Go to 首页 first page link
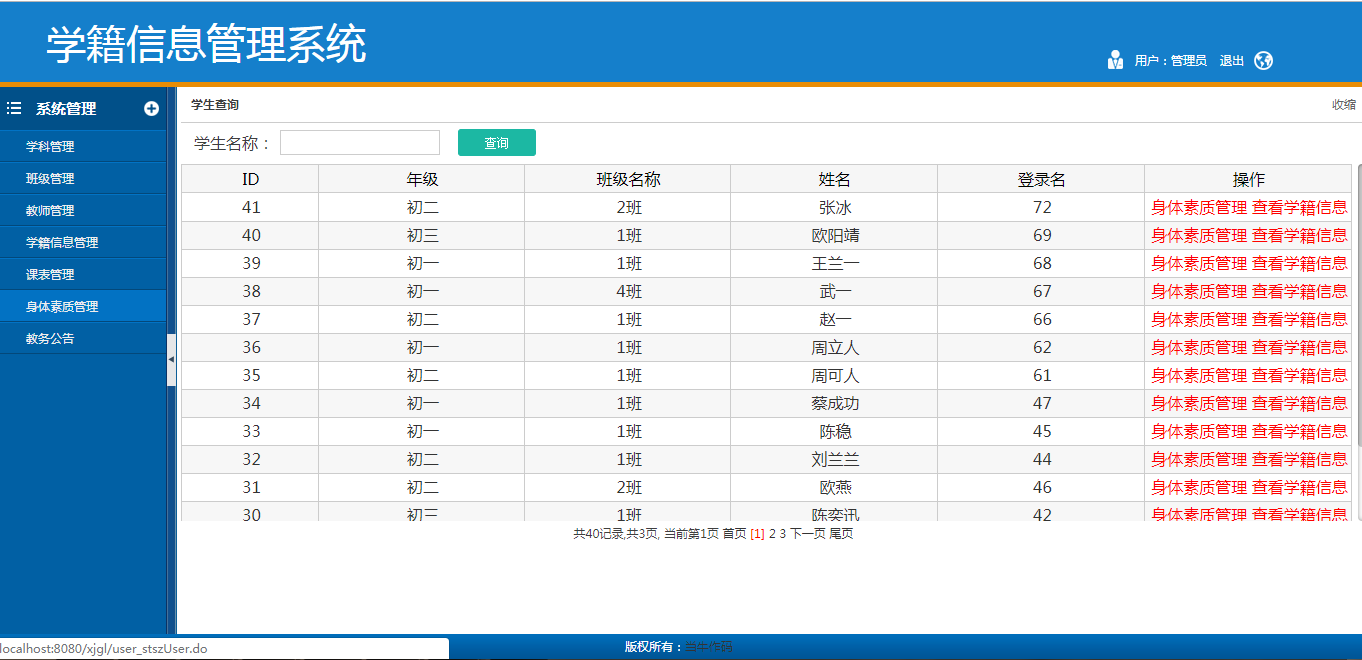This screenshot has height=660, width=1362. point(734,534)
